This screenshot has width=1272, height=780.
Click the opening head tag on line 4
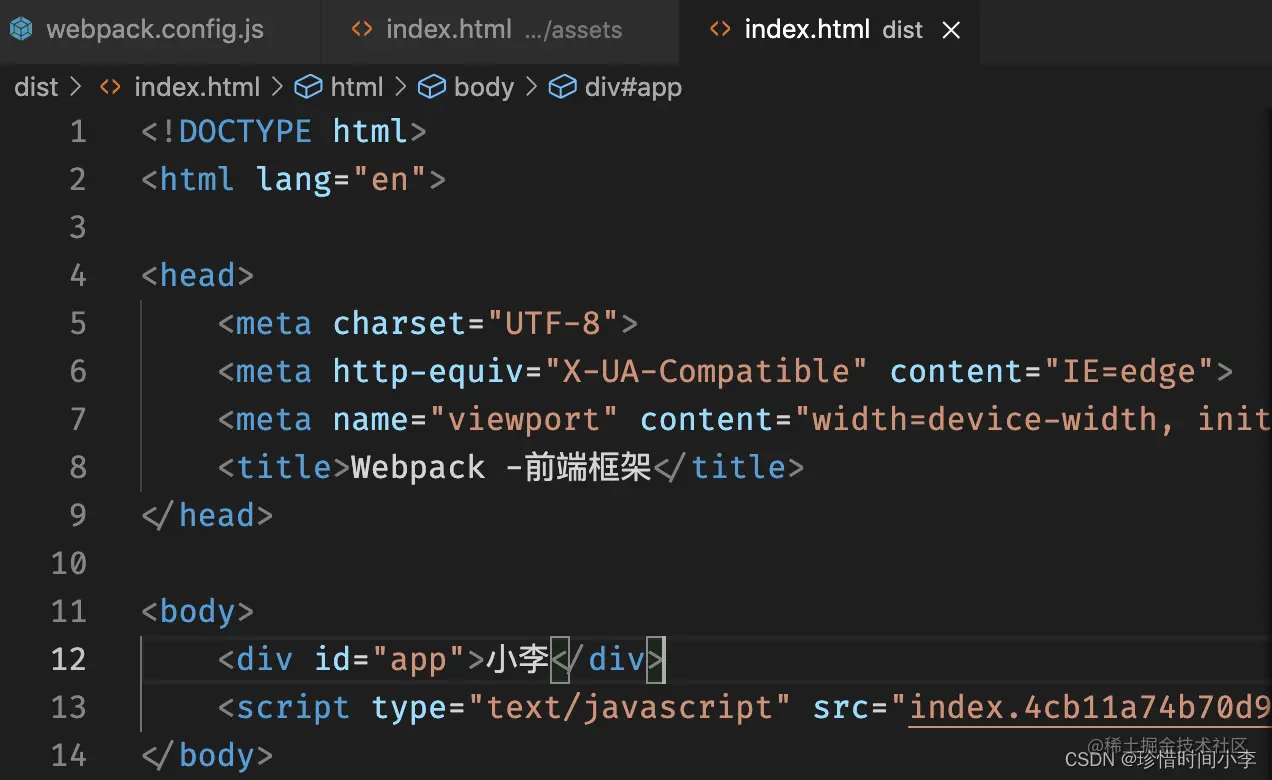tap(198, 276)
